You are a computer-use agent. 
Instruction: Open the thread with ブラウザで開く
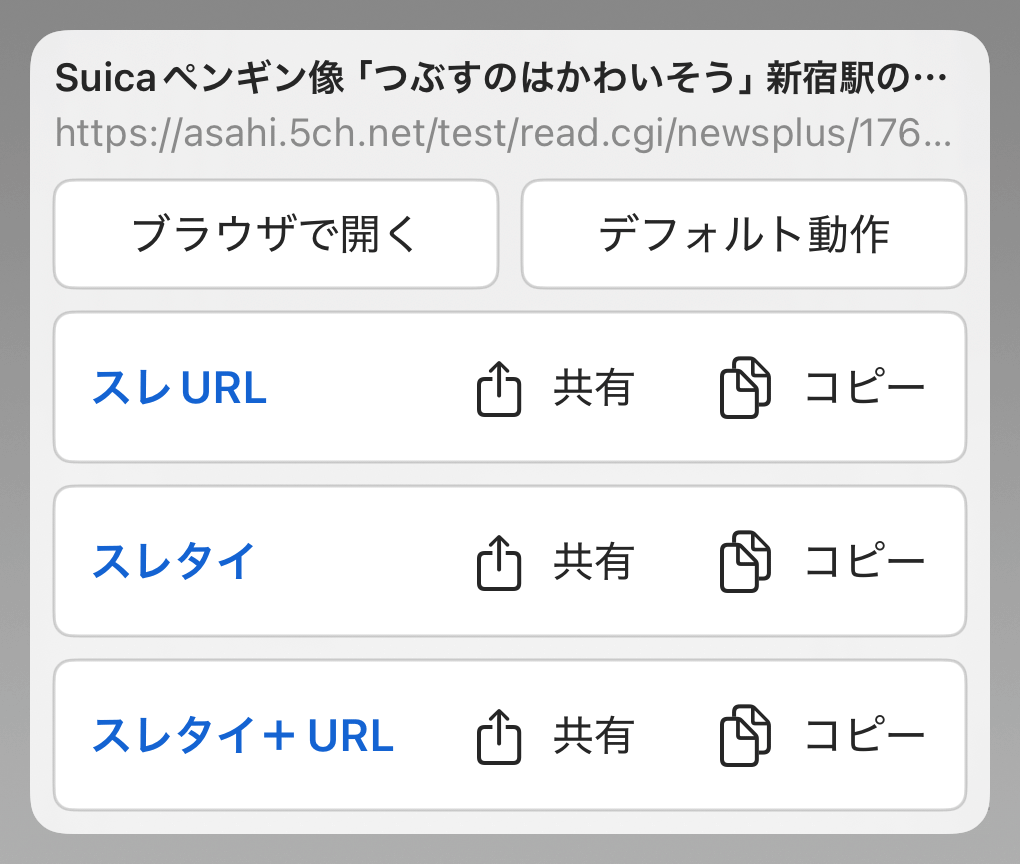coord(275,234)
